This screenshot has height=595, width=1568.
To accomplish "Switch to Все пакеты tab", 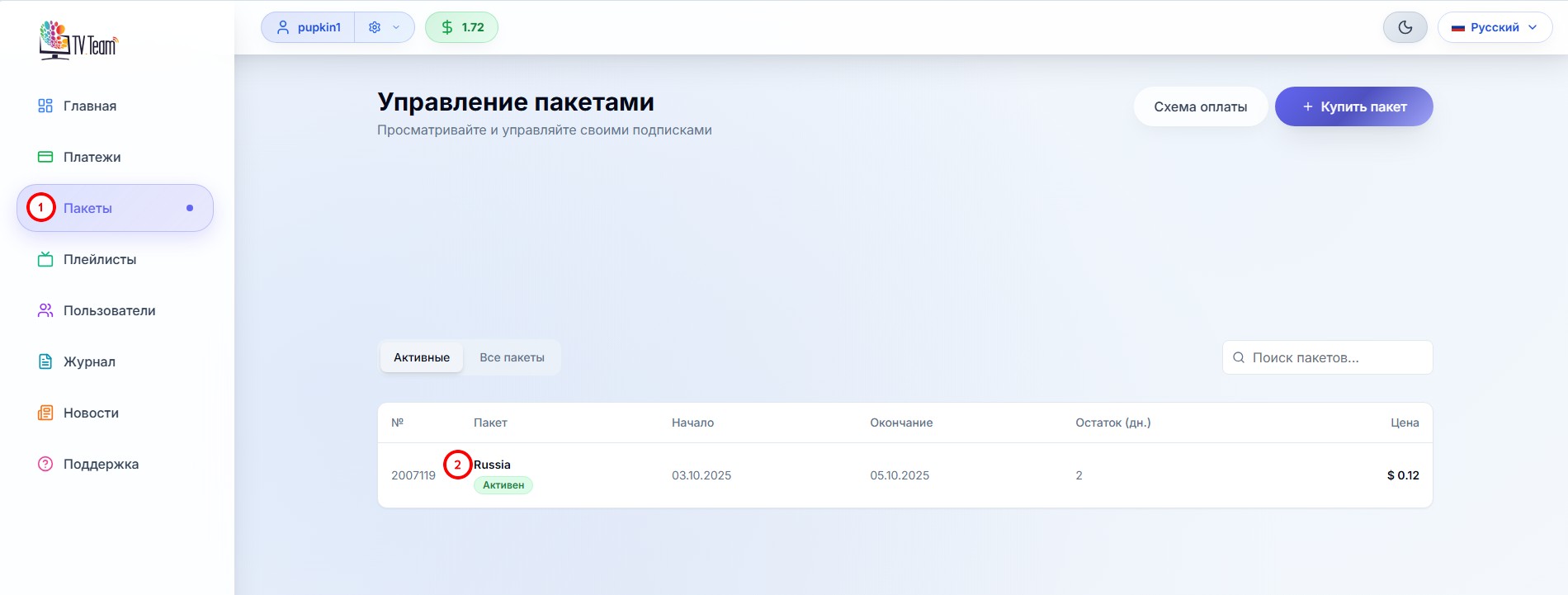I will click(512, 357).
